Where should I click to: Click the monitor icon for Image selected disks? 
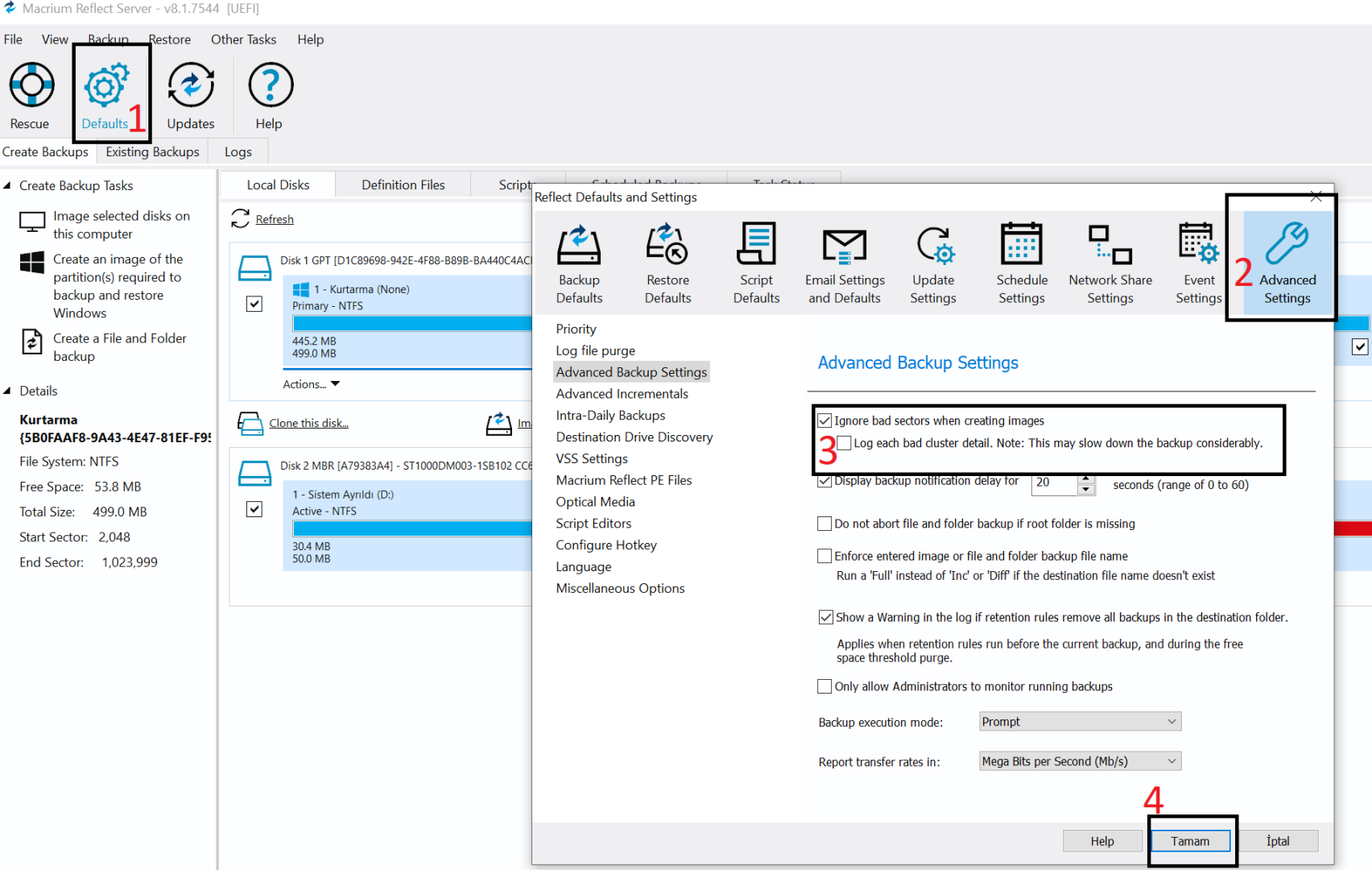click(32, 222)
